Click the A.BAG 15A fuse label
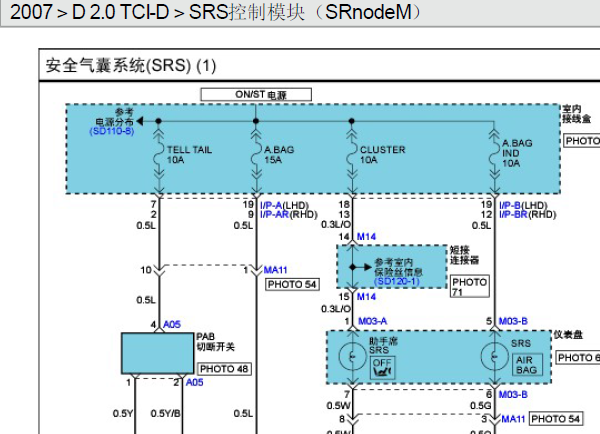This screenshot has width=600, height=434. pyautogui.click(x=279, y=155)
